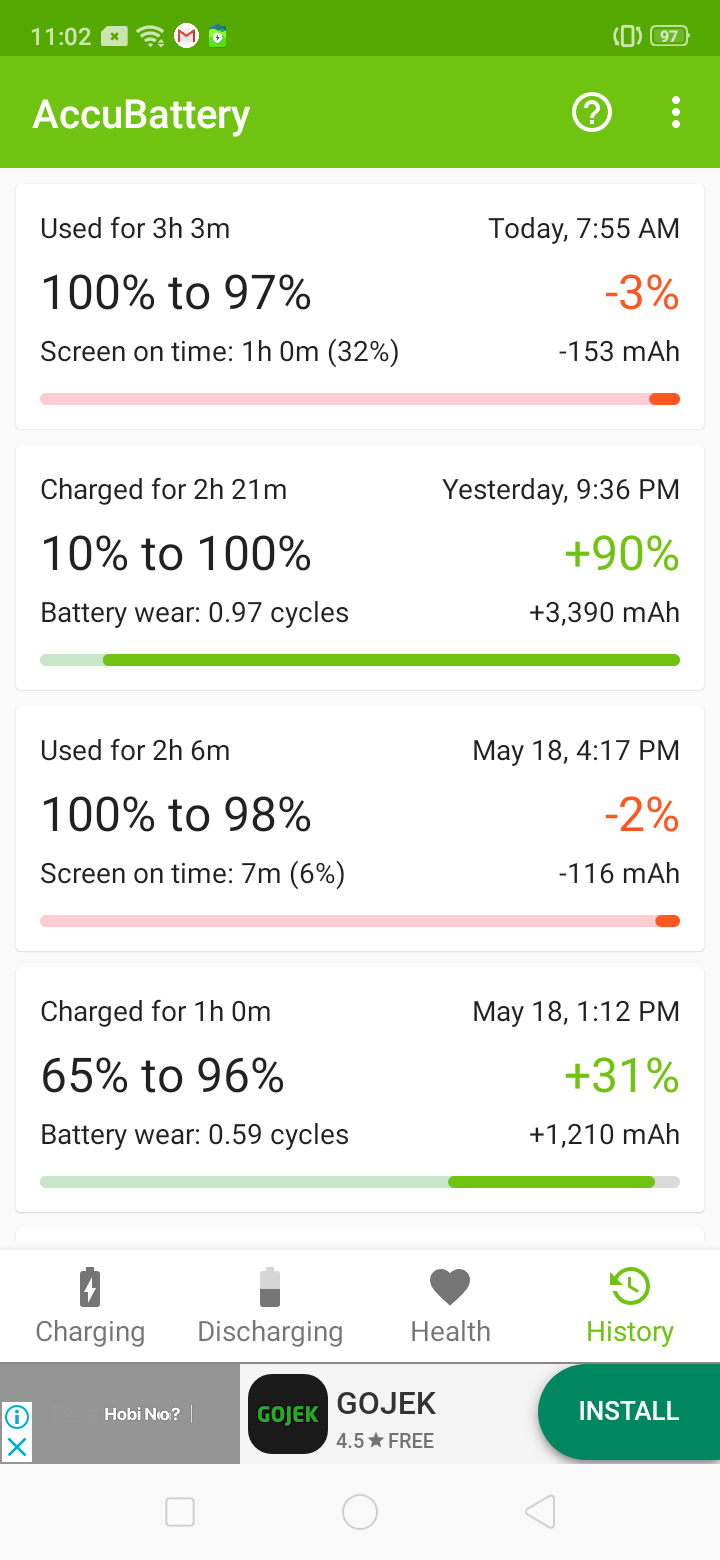Open the help question mark icon
Screen dimensions: 720x1560
pos(591,112)
